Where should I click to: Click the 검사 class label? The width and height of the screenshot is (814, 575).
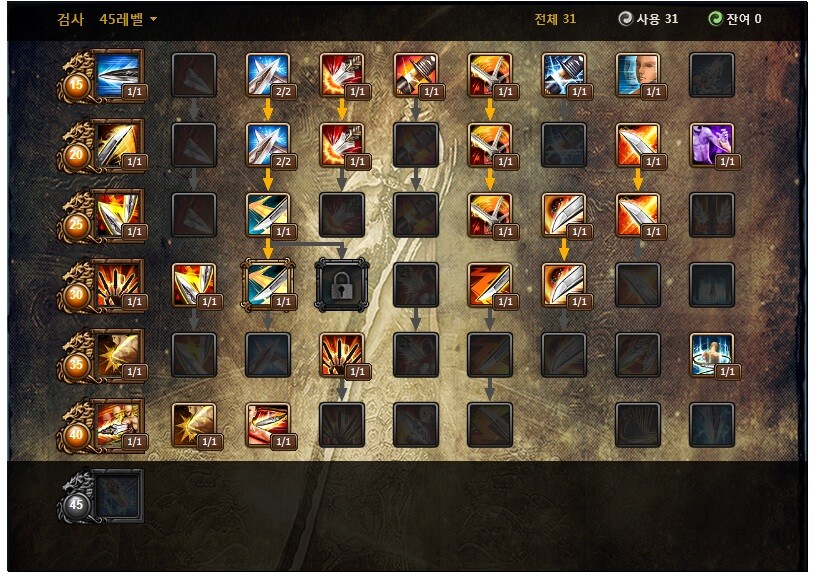[x=71, y=19]
